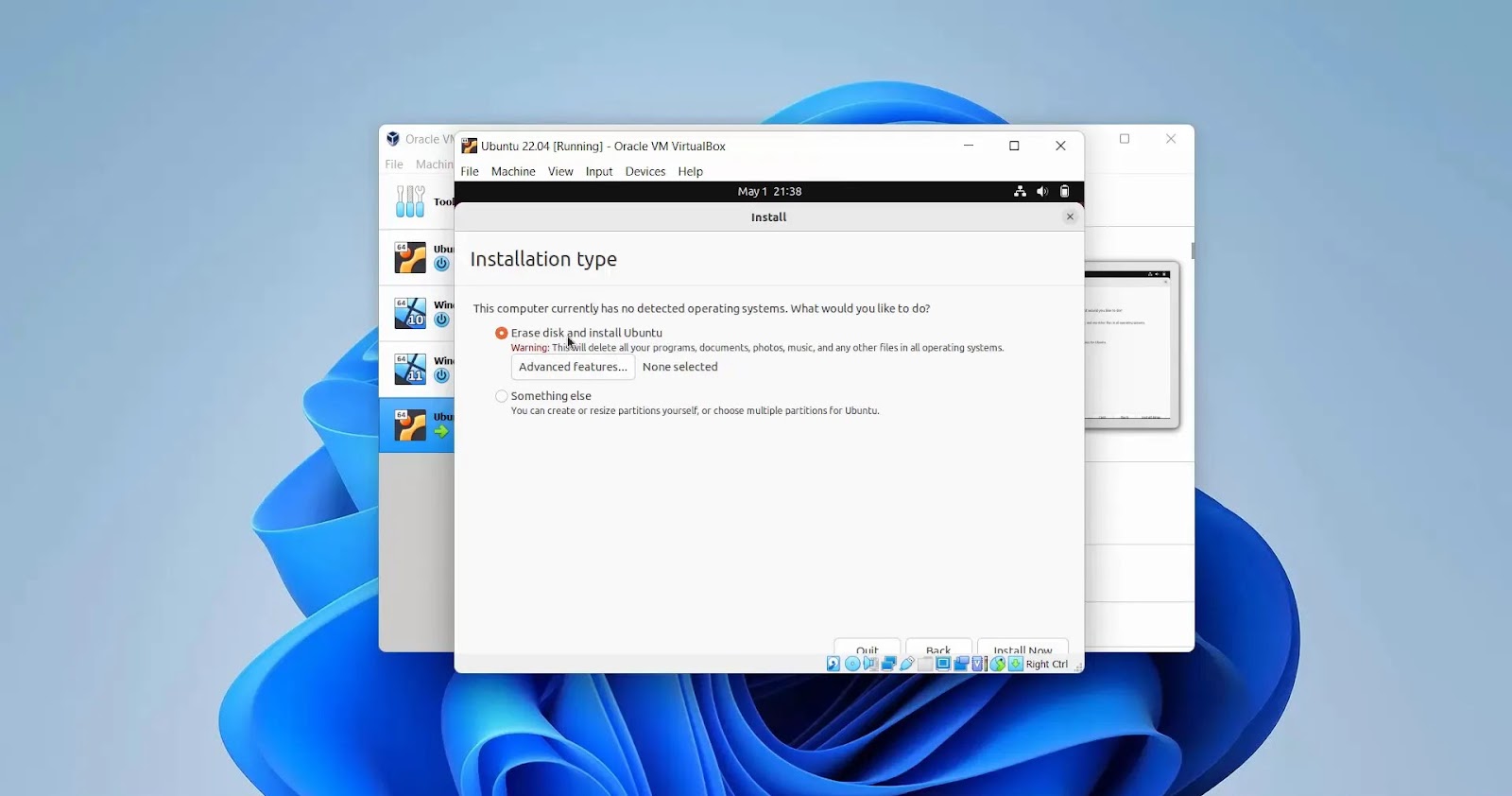The height and width of the screenshot is (796, 1512).
Task: Click the Manager window scrollbar
Action: tap(1193, 251)
